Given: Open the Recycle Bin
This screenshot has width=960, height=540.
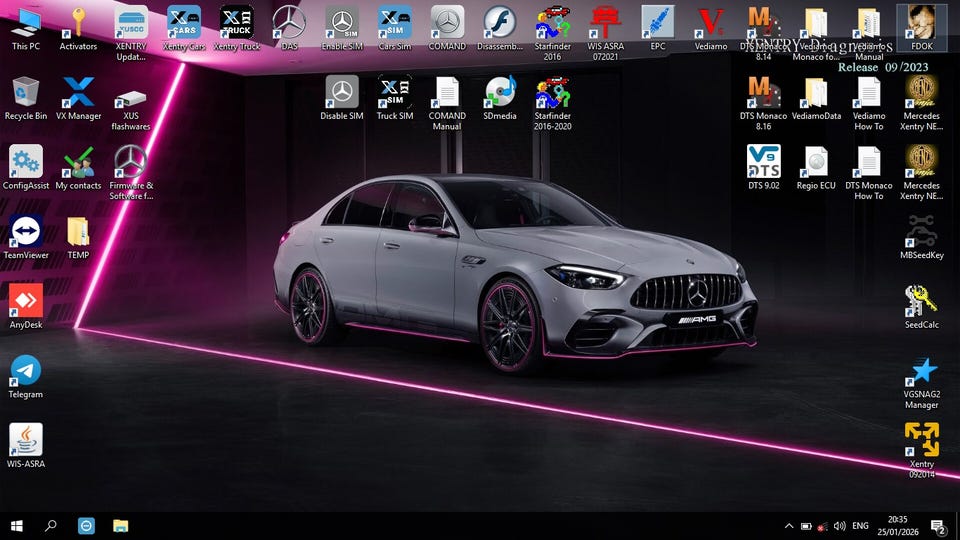Looking at the screenshot, I should coord(26,98).
